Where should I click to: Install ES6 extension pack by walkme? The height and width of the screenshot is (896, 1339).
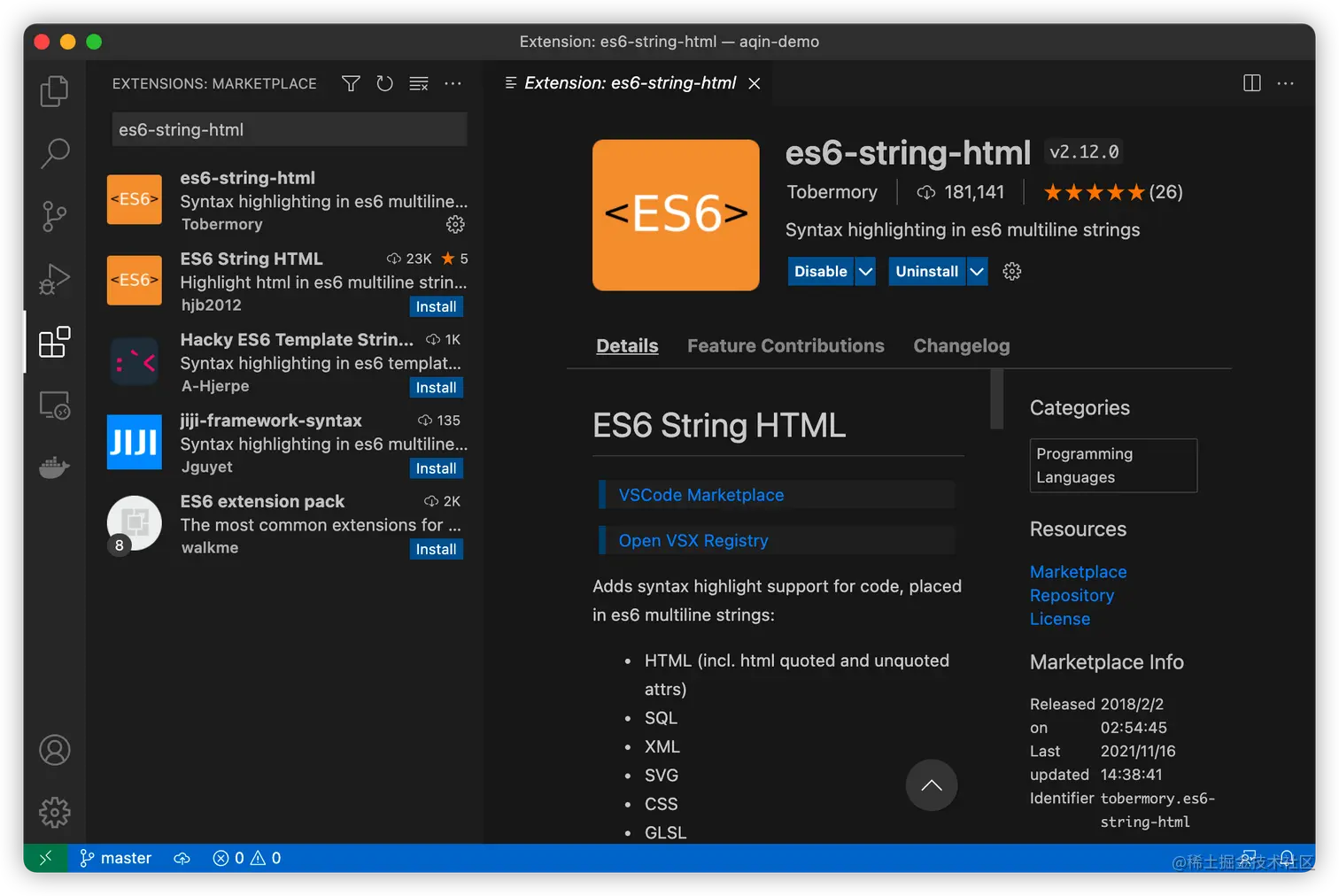(437, 549)
